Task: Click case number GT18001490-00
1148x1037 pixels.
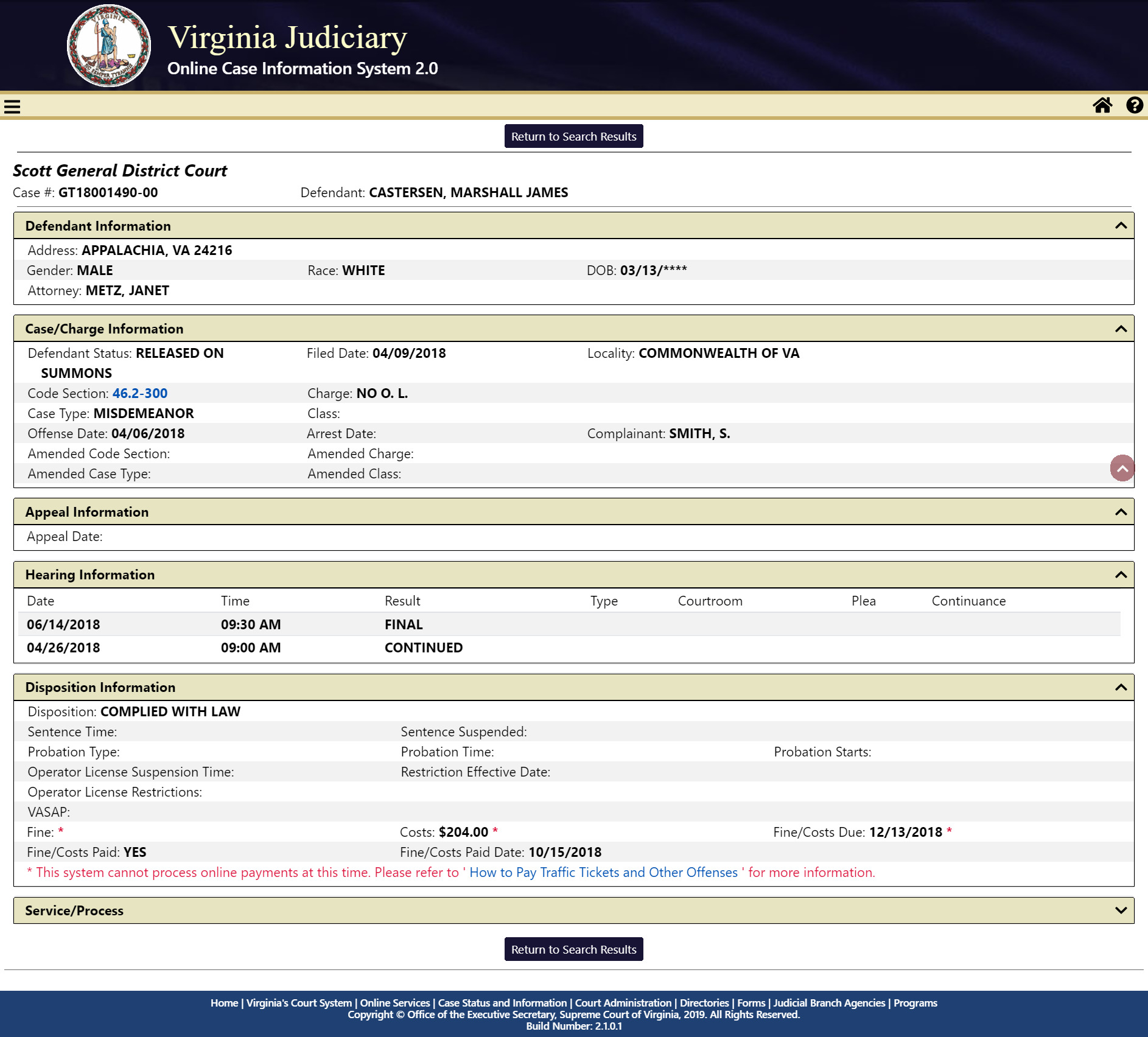Action: click(108, 192)
